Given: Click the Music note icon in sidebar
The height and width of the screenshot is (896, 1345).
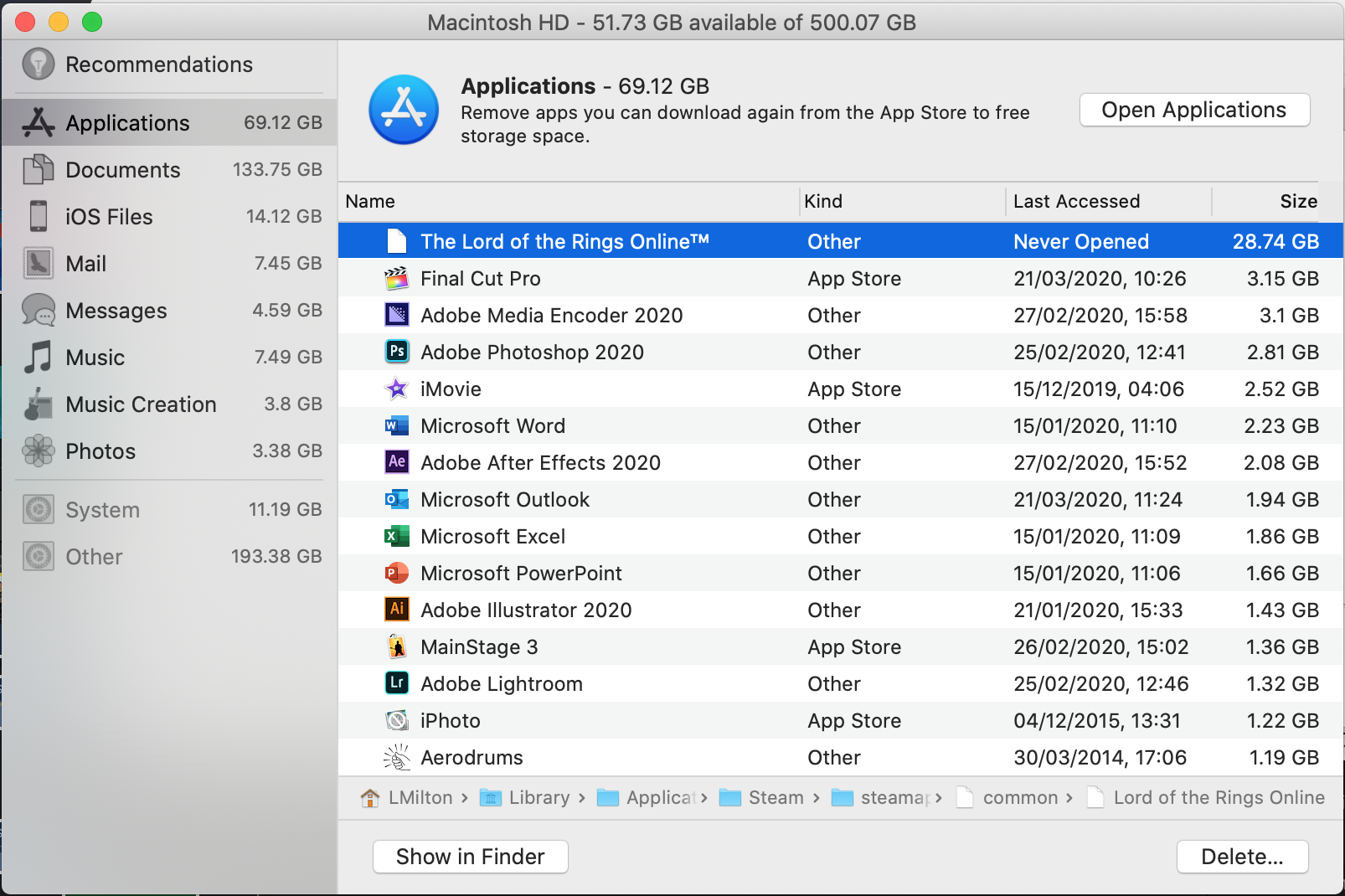Looking at the screenshot, I should 39,357.
